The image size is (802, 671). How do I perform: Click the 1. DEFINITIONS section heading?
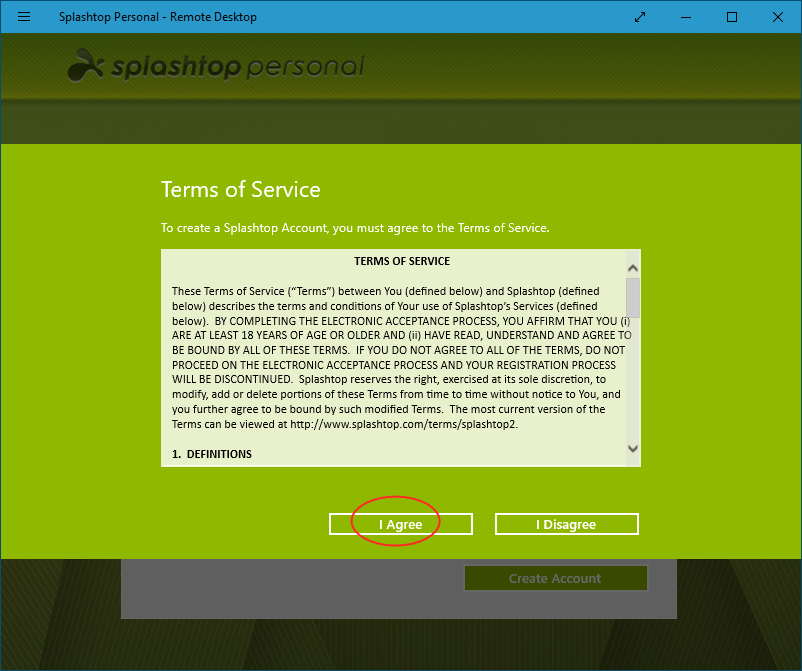(x=212, y=454)
